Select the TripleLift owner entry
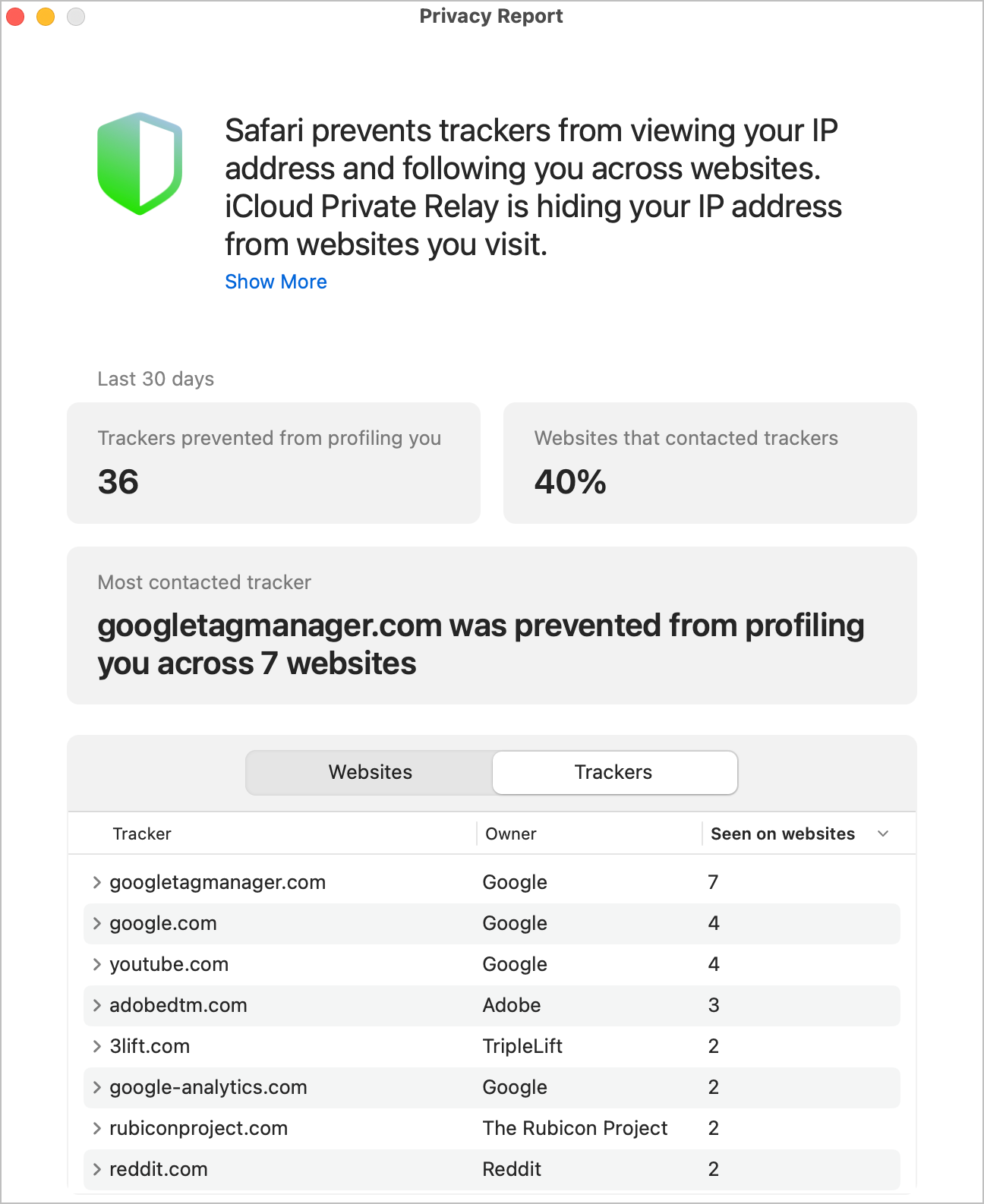The height and width of the screenshot is (1204, 984). (522, 1046)
